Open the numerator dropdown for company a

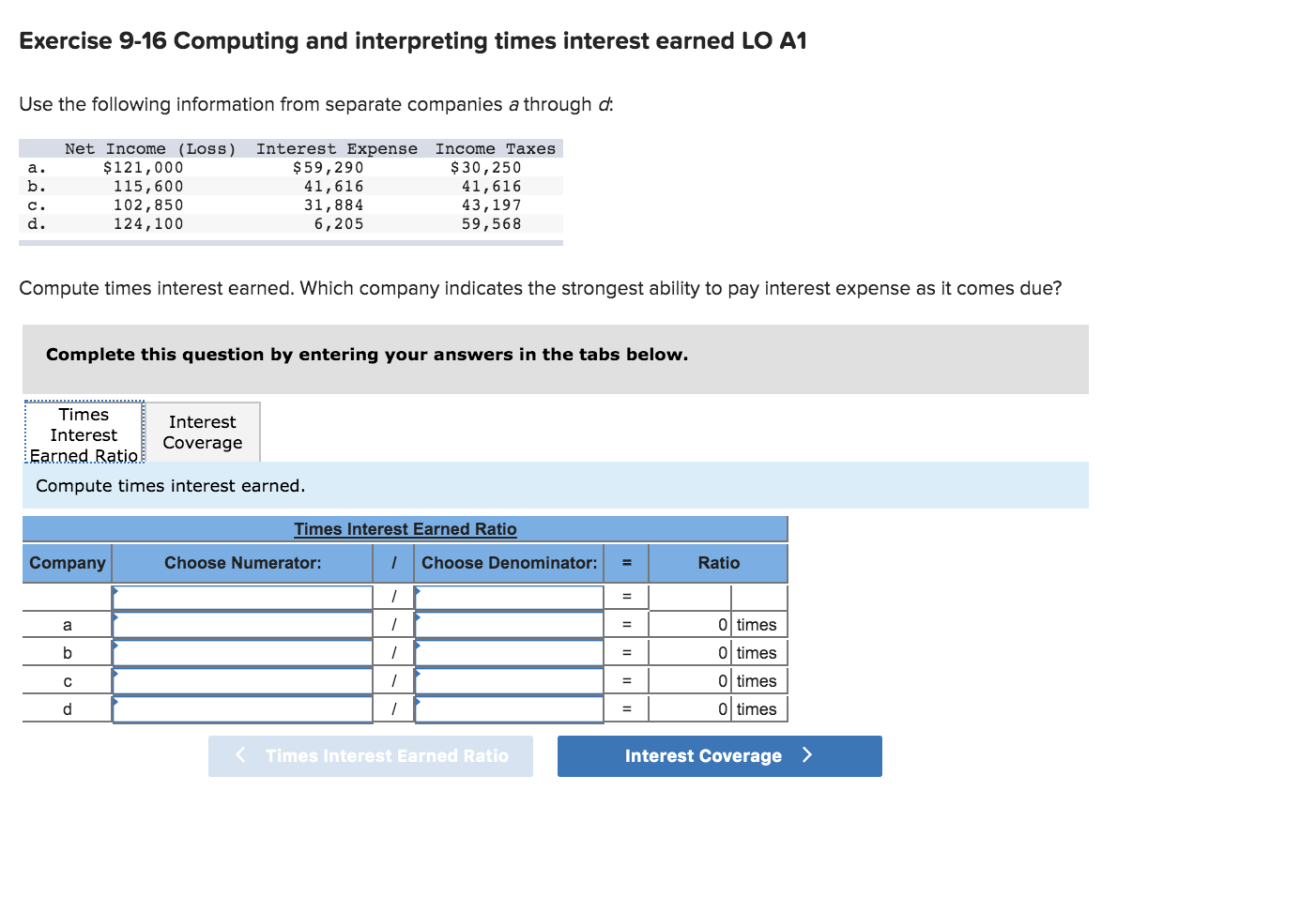[x=241, y=623]
